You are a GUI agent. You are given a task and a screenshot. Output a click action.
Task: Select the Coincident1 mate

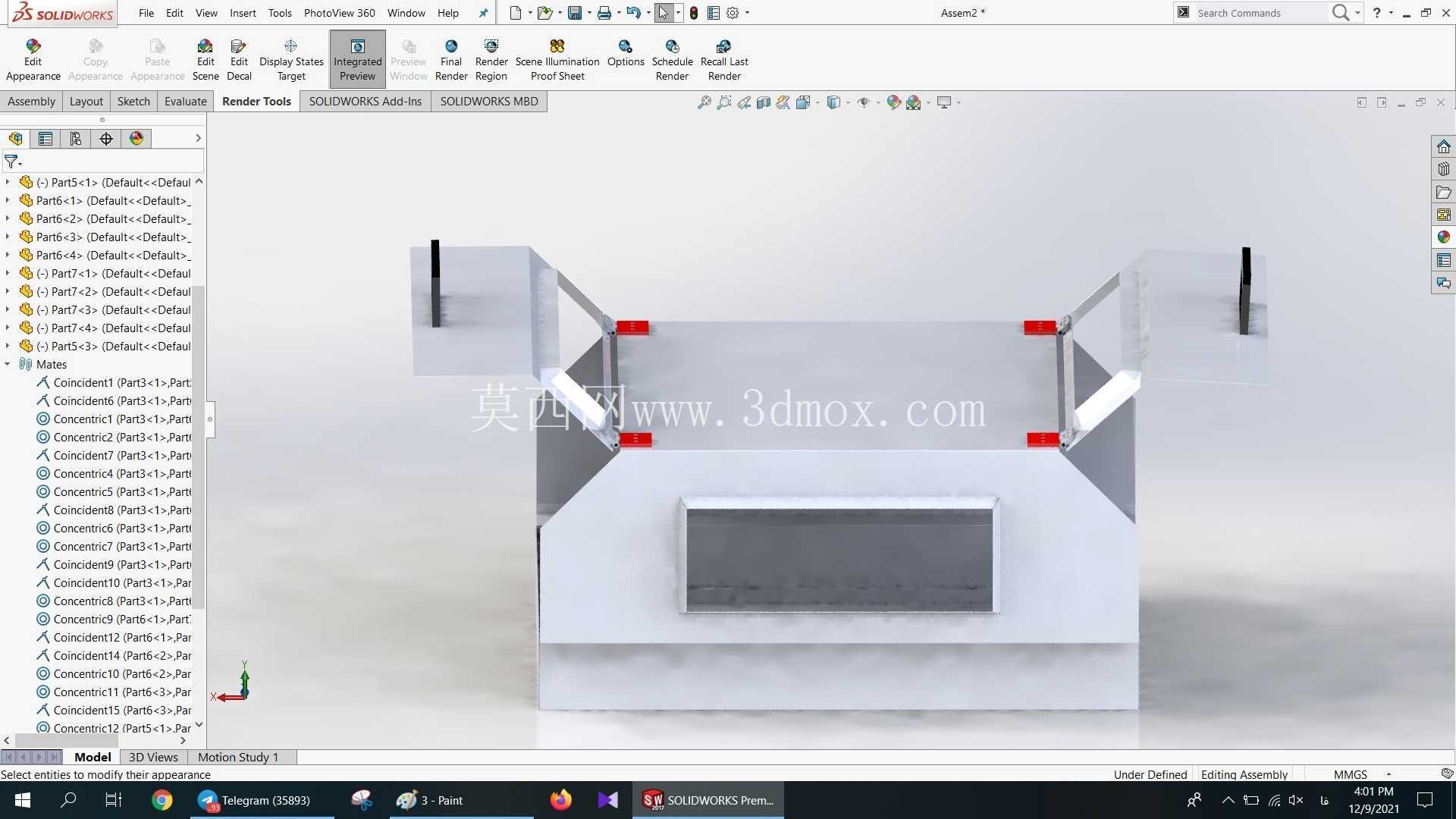114,382
